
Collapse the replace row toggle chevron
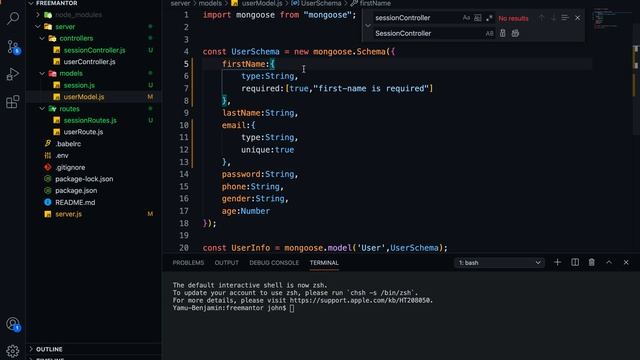click(368, 26)
